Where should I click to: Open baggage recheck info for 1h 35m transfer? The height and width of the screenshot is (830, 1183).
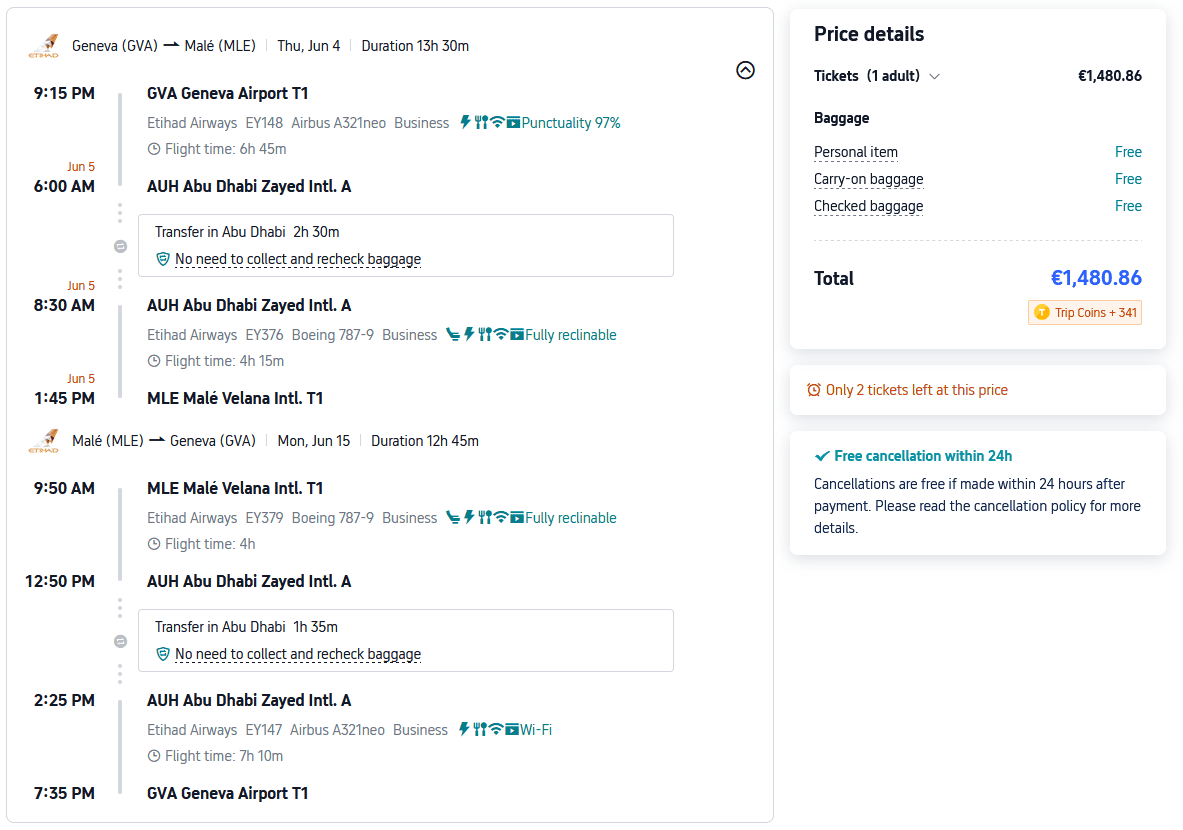[297, 655]
